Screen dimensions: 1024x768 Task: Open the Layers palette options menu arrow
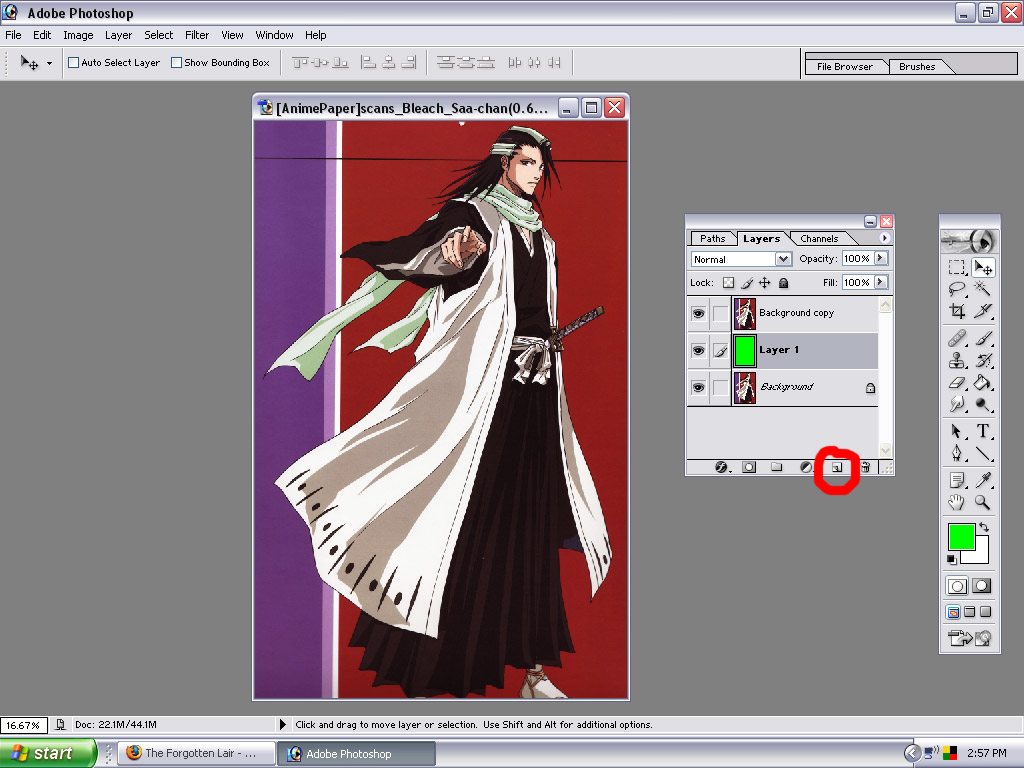click(885, 238)
